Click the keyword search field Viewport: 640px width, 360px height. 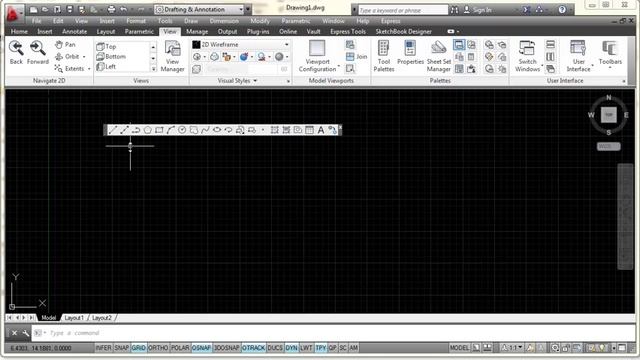(403, 10)
